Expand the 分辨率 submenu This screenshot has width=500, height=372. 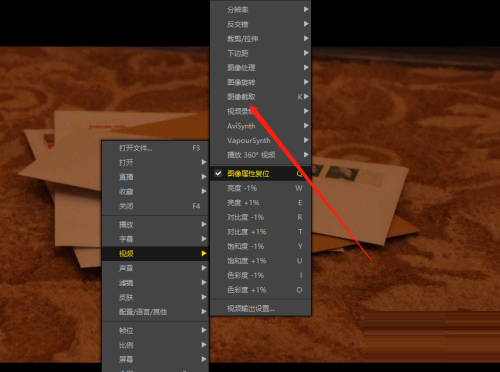click(x=261, y=10)
